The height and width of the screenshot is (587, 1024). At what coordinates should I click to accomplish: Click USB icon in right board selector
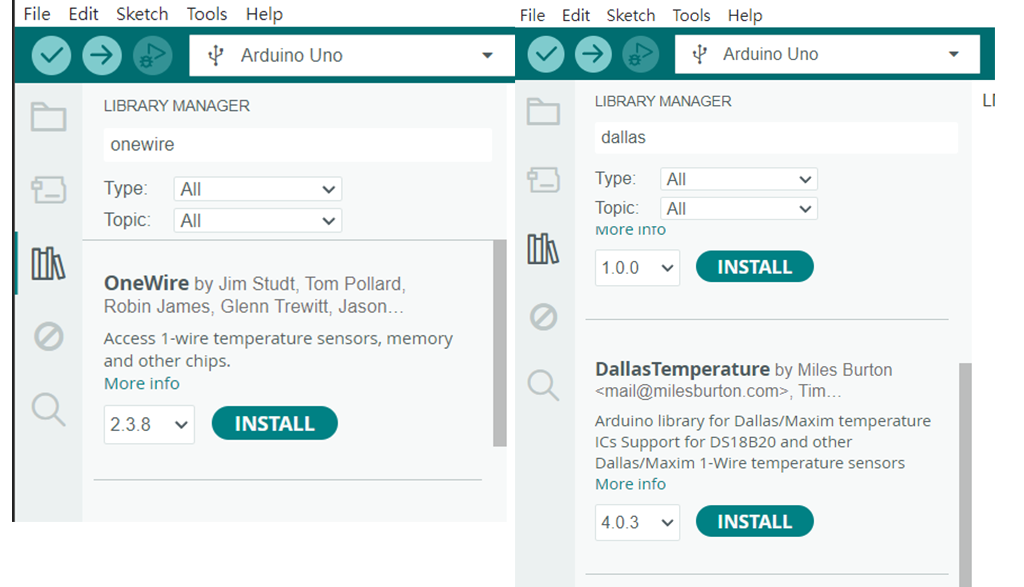point(699,54)
